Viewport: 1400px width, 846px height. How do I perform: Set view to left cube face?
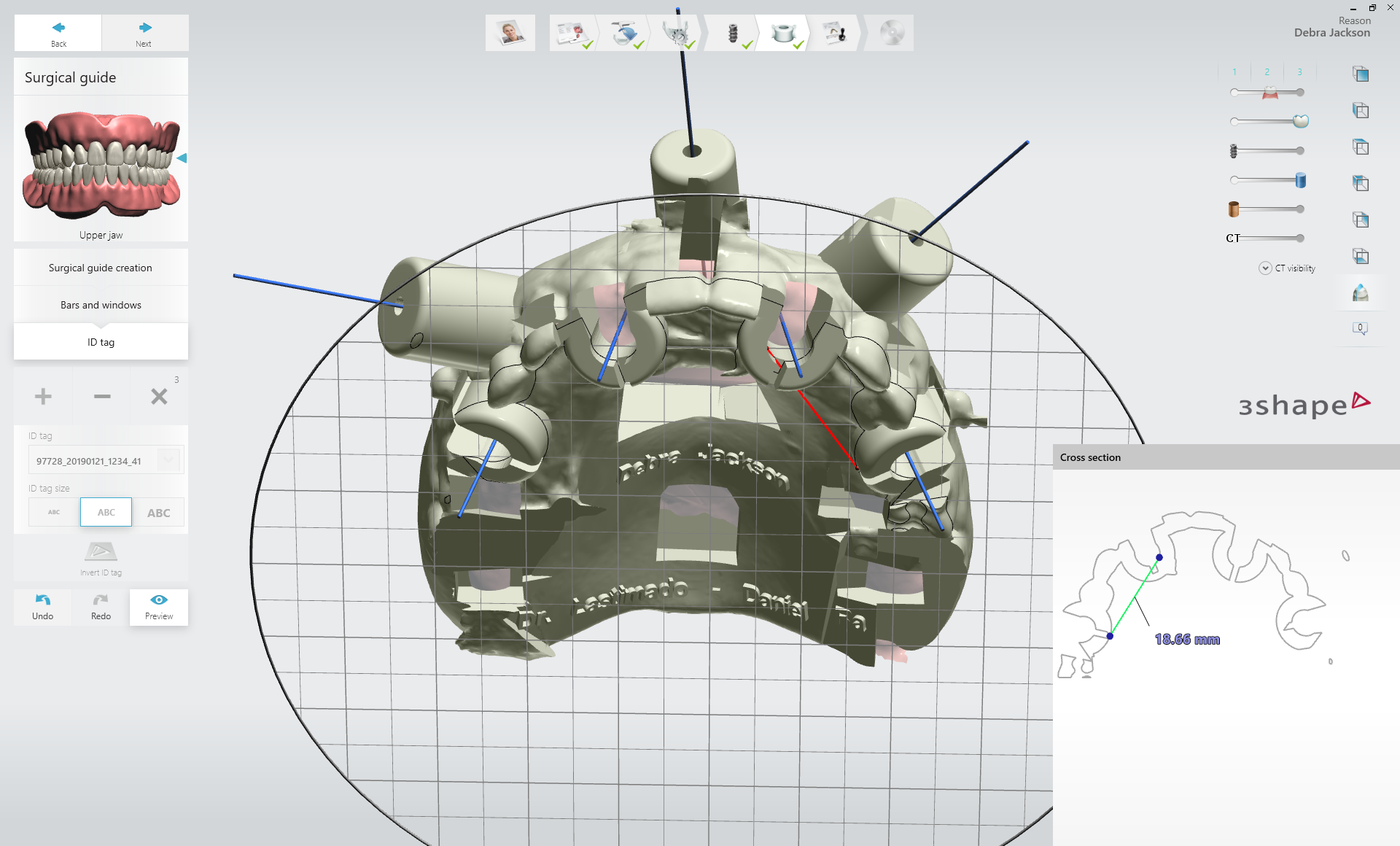[x=1361, y=111]
